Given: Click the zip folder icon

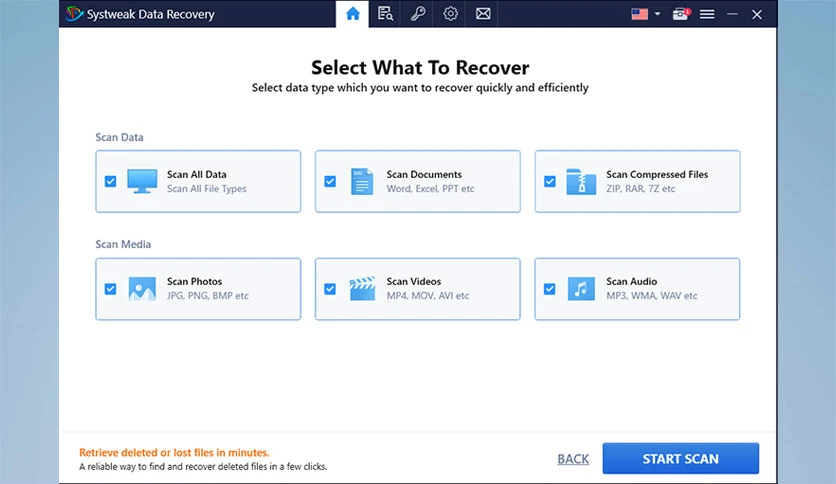Looking at the screenshot, I should pos(581,181).
